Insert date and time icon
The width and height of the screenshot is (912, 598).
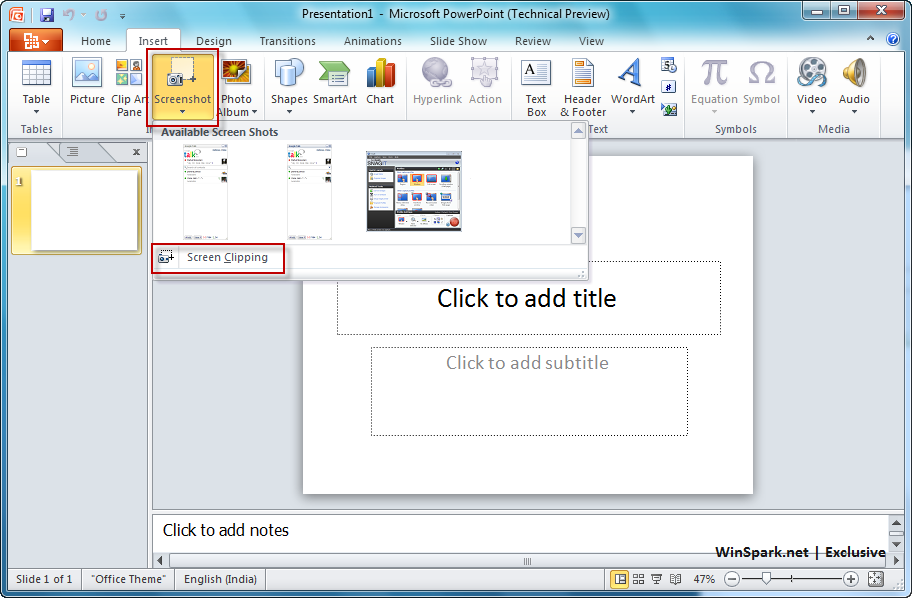(669, 65)
